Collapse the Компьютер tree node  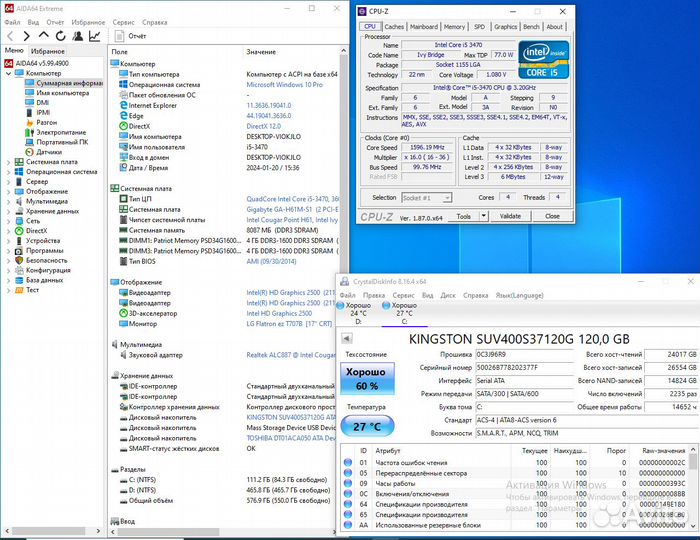point(10,73)
